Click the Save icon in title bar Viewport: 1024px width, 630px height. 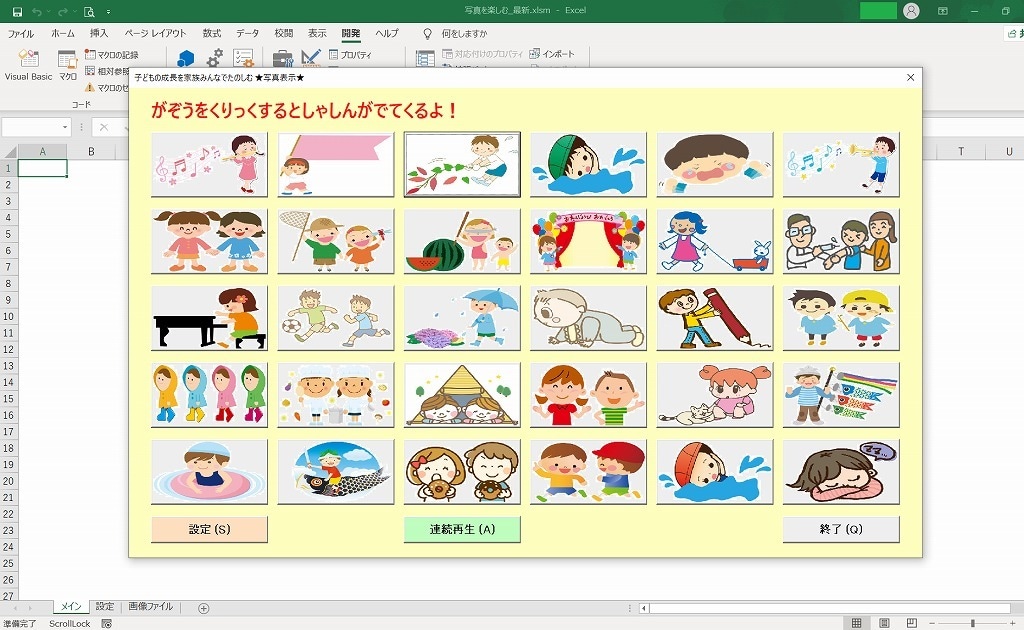pos(17,11)
